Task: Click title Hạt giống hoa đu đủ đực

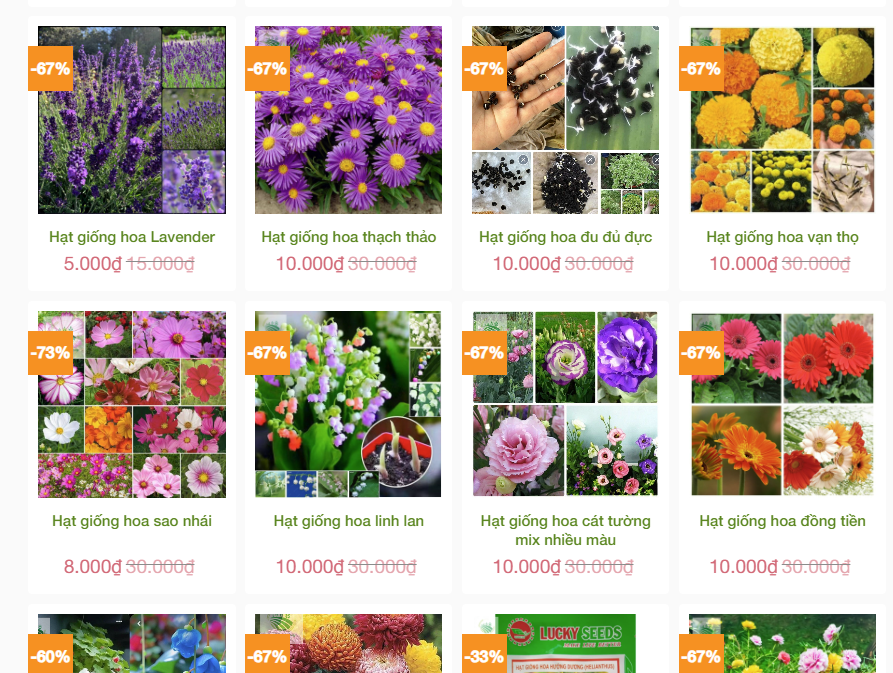Action: point(566,237)
